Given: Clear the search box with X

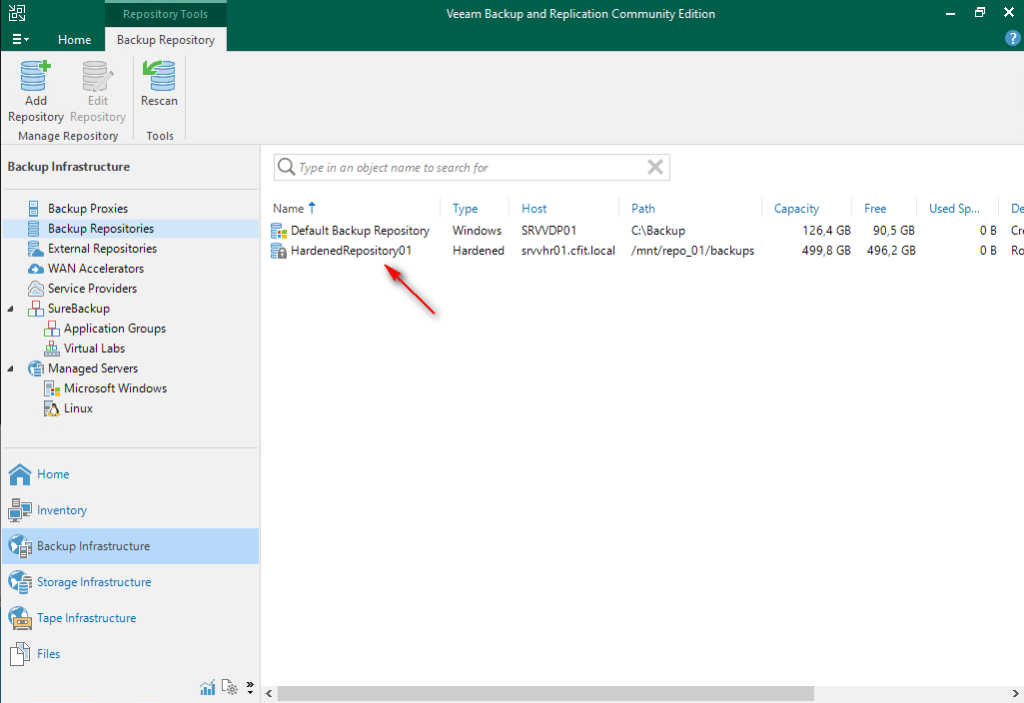Looking at the screenshot, I should (x=655, y=167).
